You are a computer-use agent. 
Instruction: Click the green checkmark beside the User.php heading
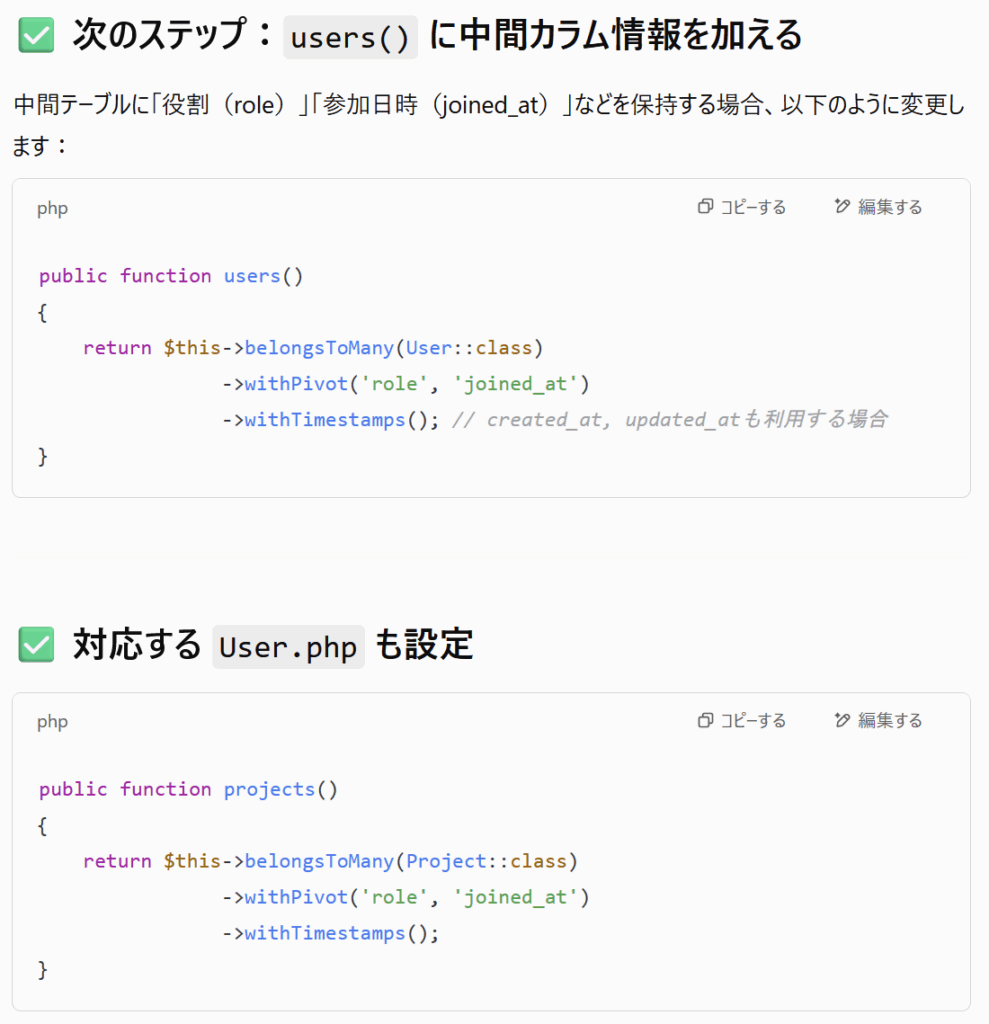click(36, 645)
